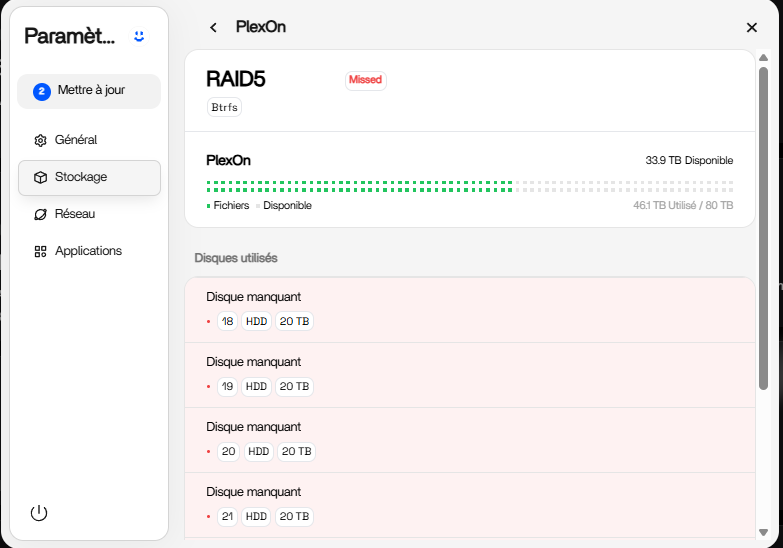Select the missing disk 18 row
The width and height of the screenshot is (783, 548).
click(x=469, y=310)
